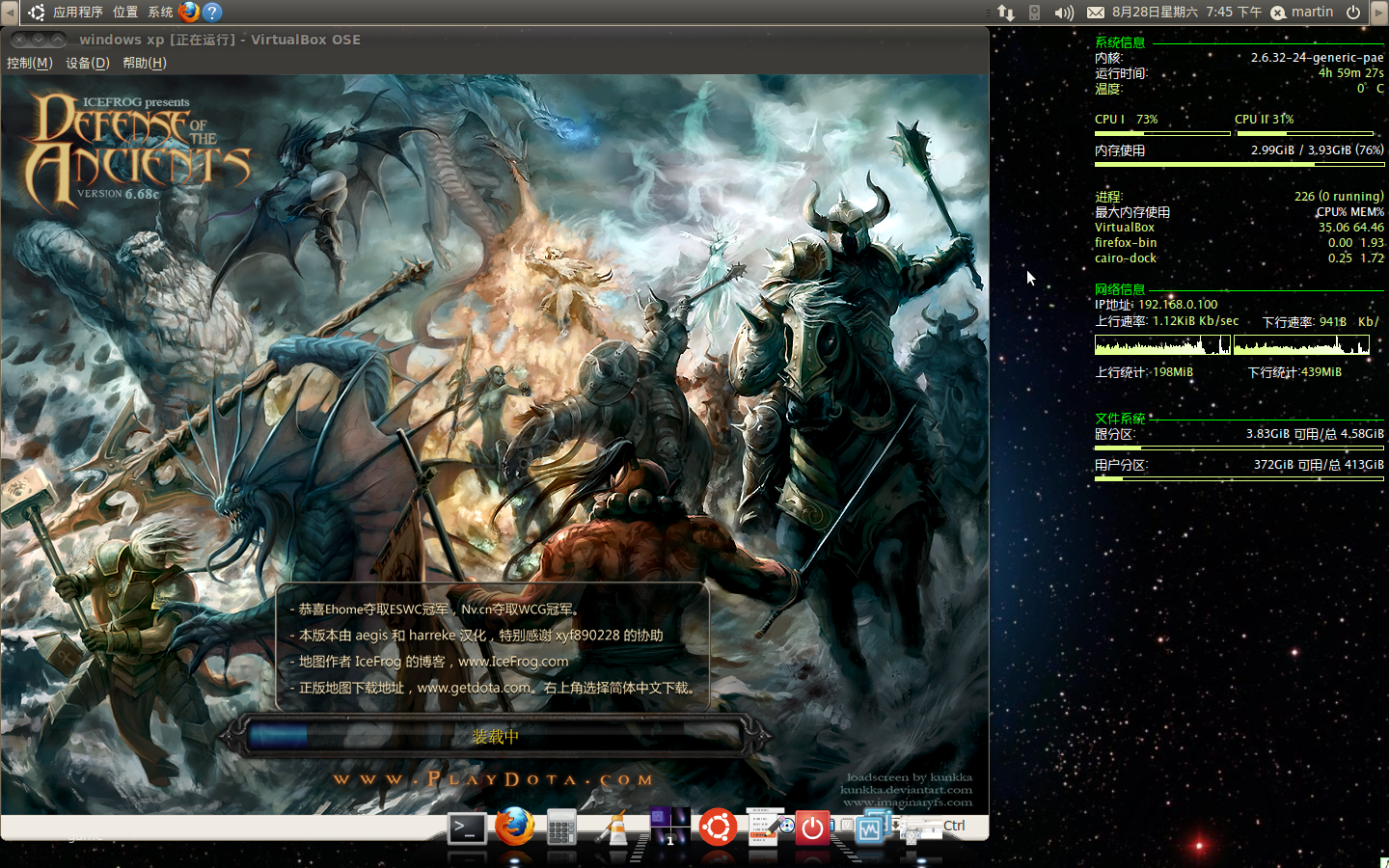Open the 设备(D) menu in VirtualBox
The height and width of the screenshot is (868, 1389).
tap(88, 63)
